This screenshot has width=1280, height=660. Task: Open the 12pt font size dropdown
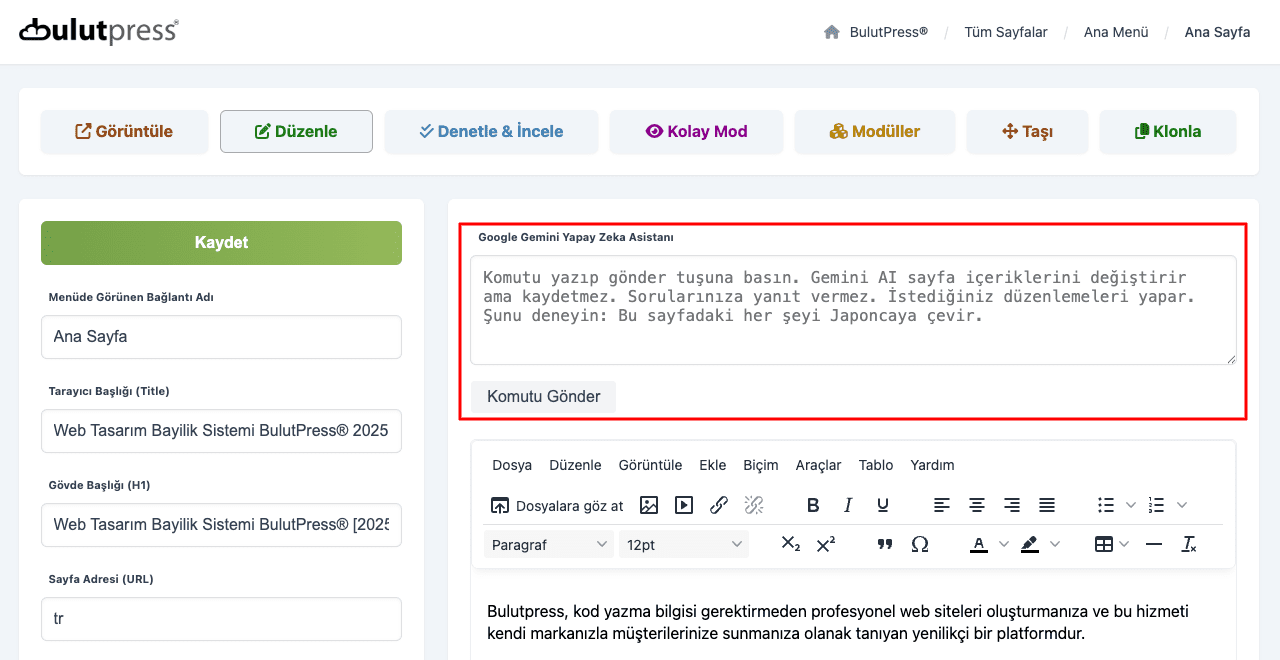point(684,544)
